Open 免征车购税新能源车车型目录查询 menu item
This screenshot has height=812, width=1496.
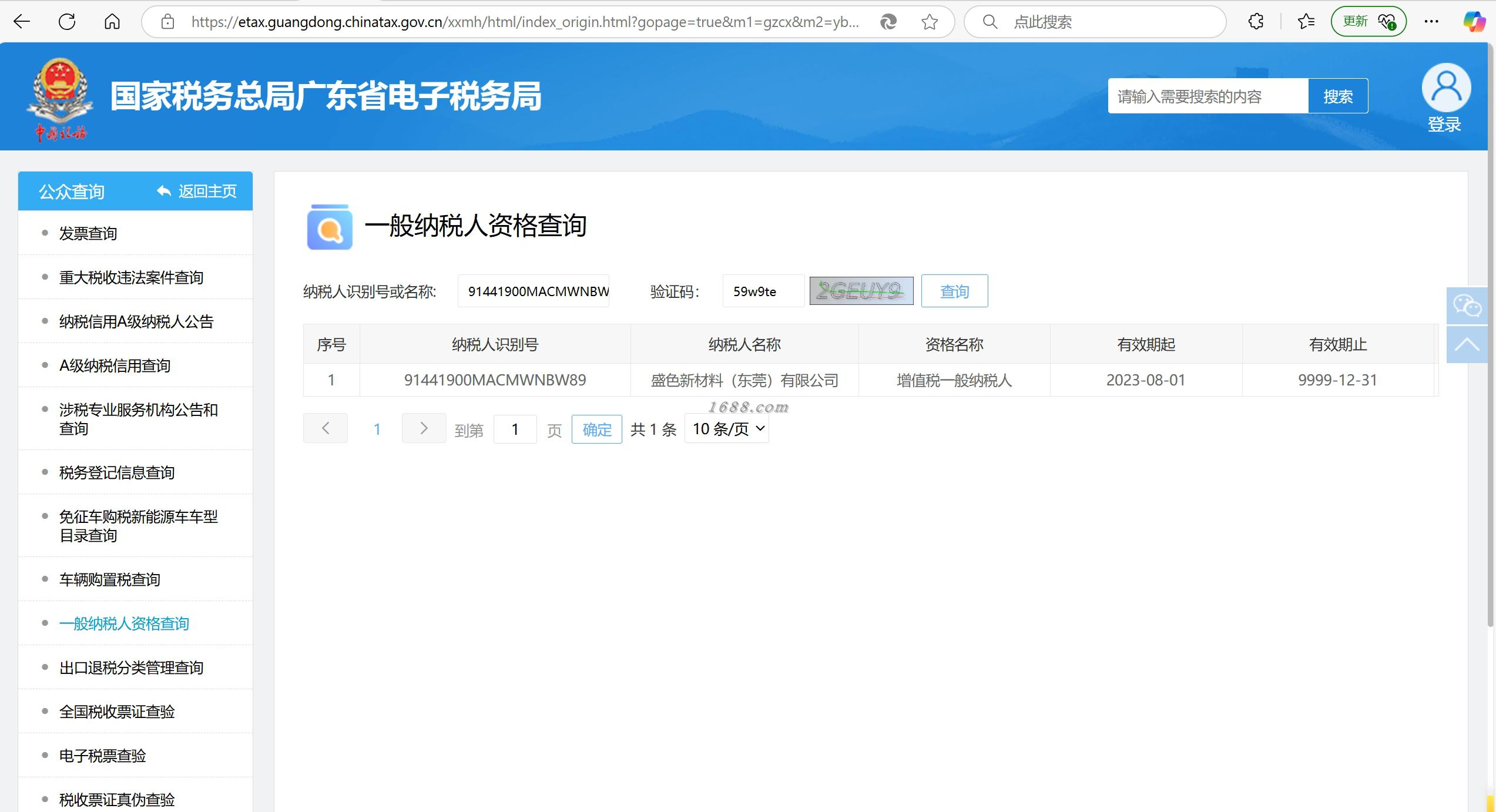[139, 525]
